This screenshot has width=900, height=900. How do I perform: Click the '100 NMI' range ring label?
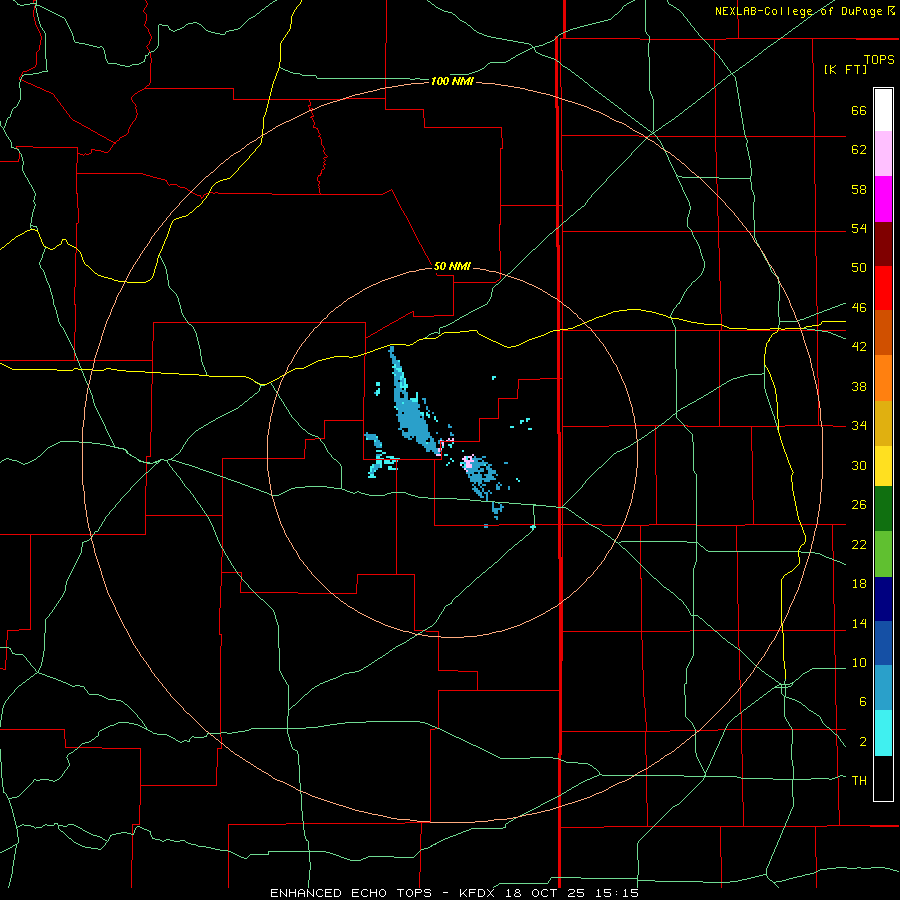pos(452,82)
